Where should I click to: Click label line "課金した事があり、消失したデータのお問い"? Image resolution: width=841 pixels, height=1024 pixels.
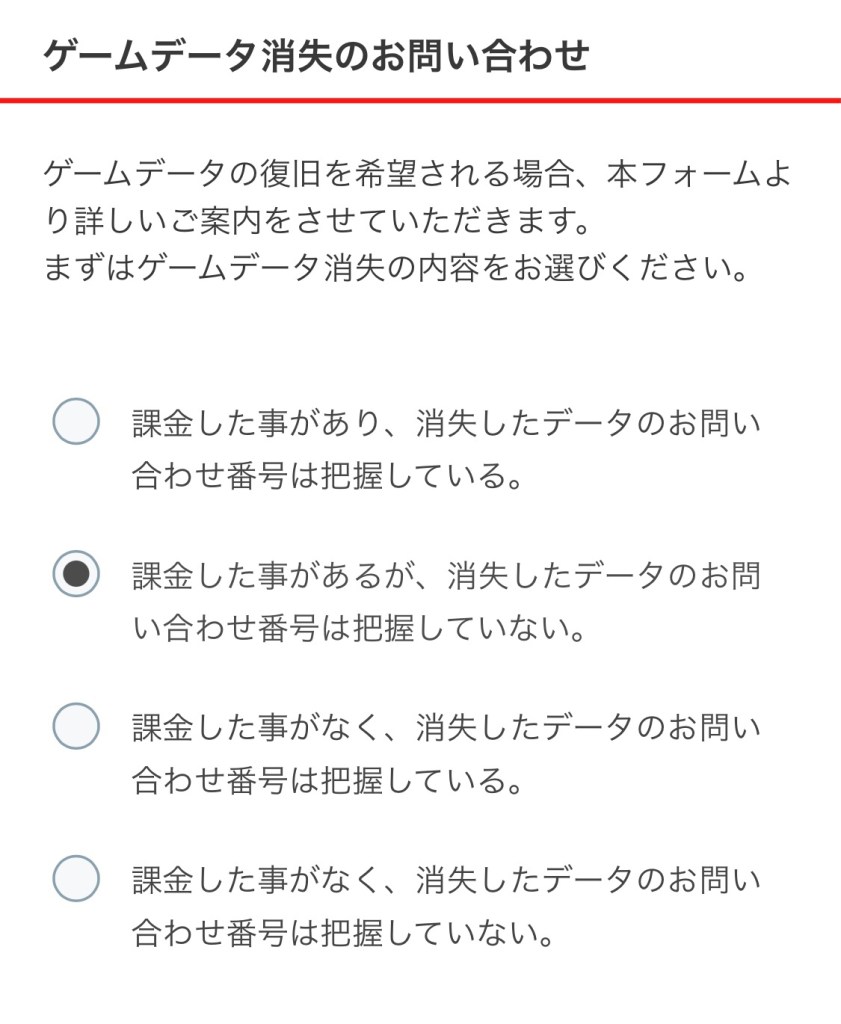(446, 424)
